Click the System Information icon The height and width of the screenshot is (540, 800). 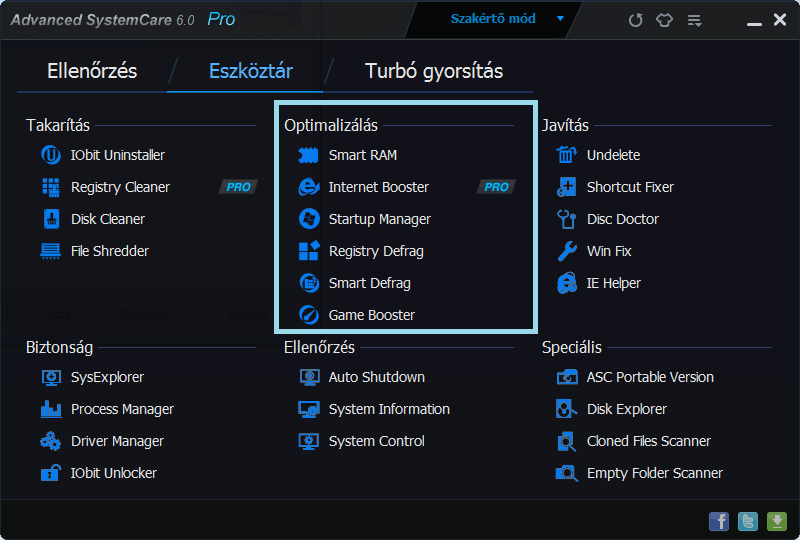(x=309, y=409)
